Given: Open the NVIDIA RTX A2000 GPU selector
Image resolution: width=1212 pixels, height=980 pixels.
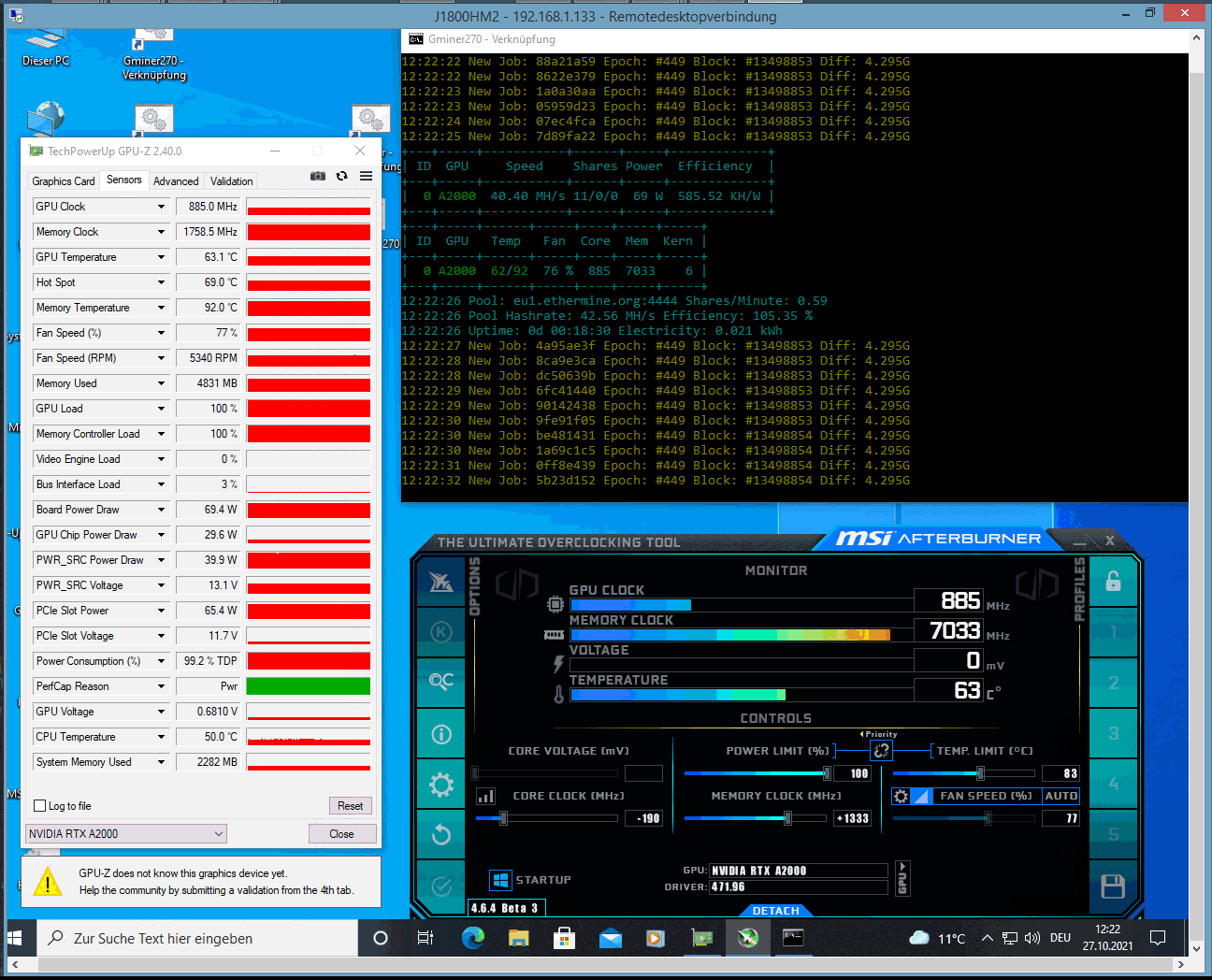Looking at the screenshot, I should [x=126, y=833].
